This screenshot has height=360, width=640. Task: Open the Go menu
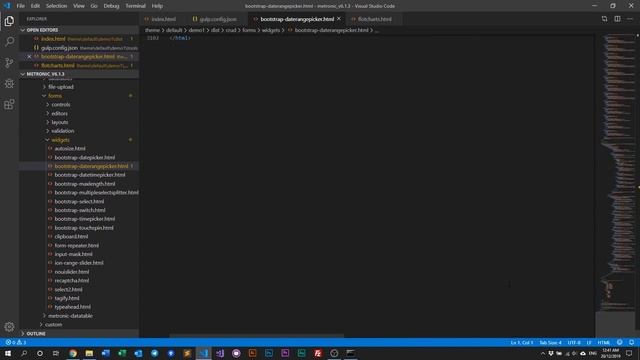(94, 6)
